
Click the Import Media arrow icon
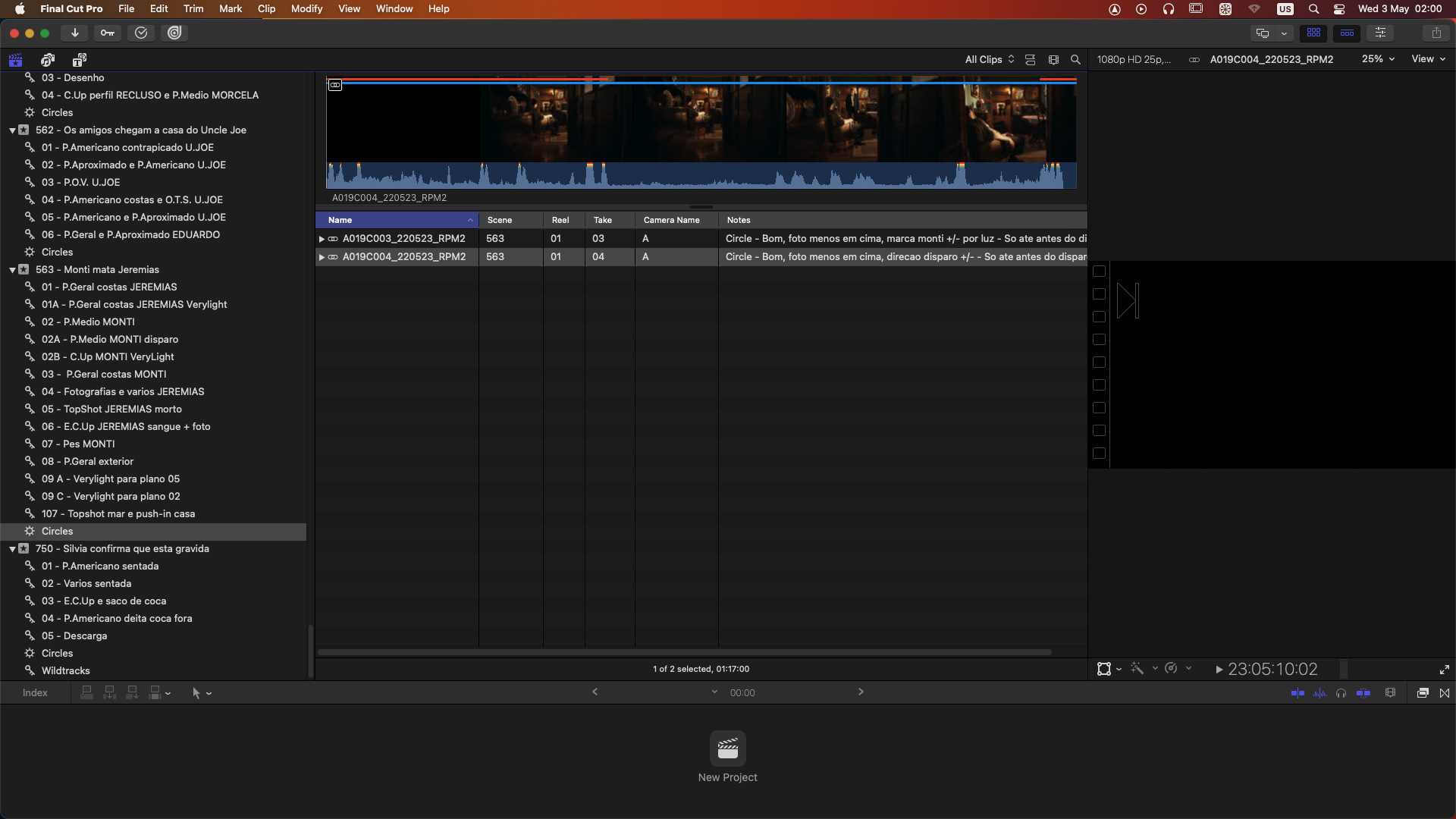point(74,33)
